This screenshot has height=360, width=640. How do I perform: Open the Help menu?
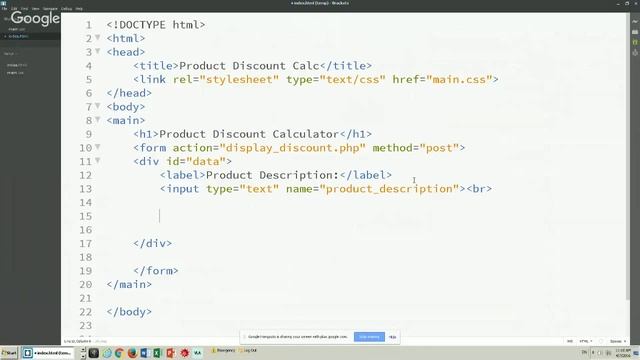click(79, 9)
